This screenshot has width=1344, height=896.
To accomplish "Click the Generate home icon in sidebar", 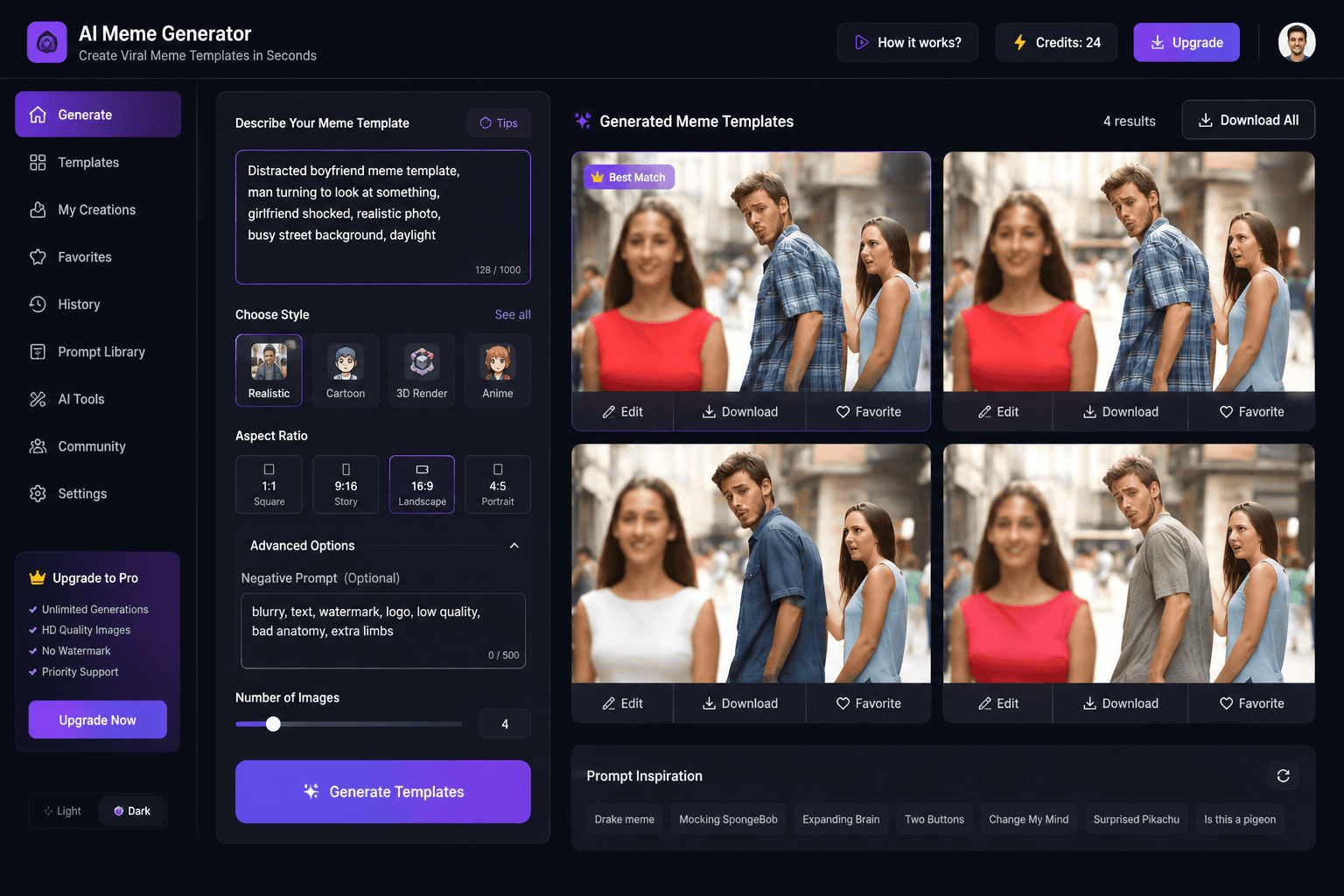I will (x=38, y=115).
